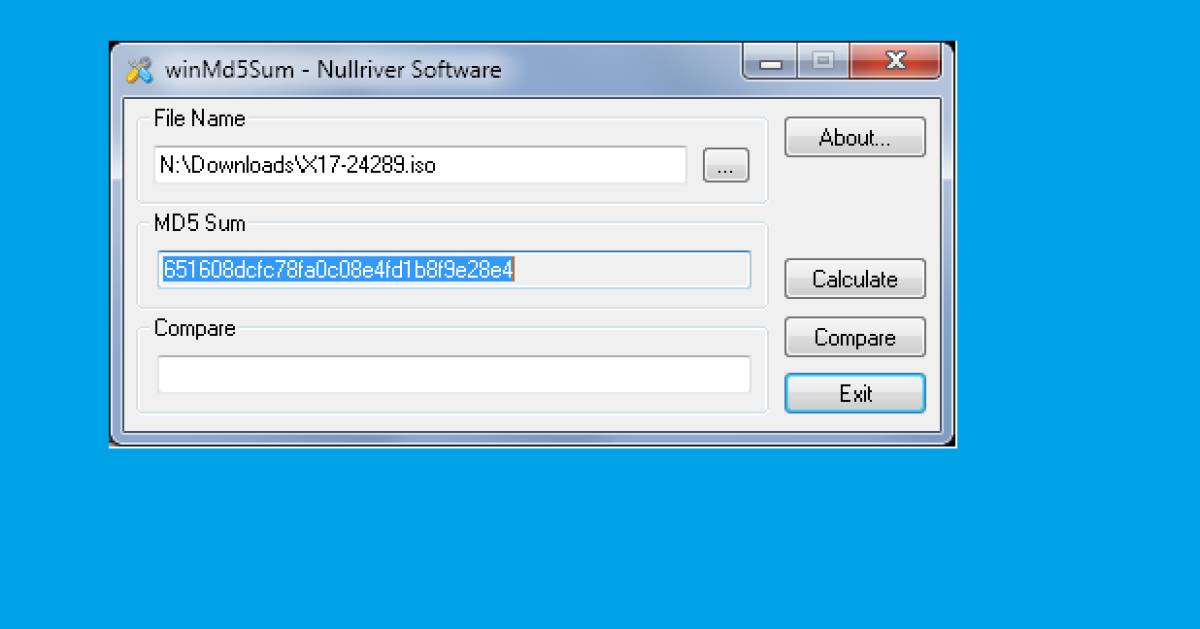1200x629 pixels.
Task: Click the 'File Name' group label
Action: coord(199,118)
